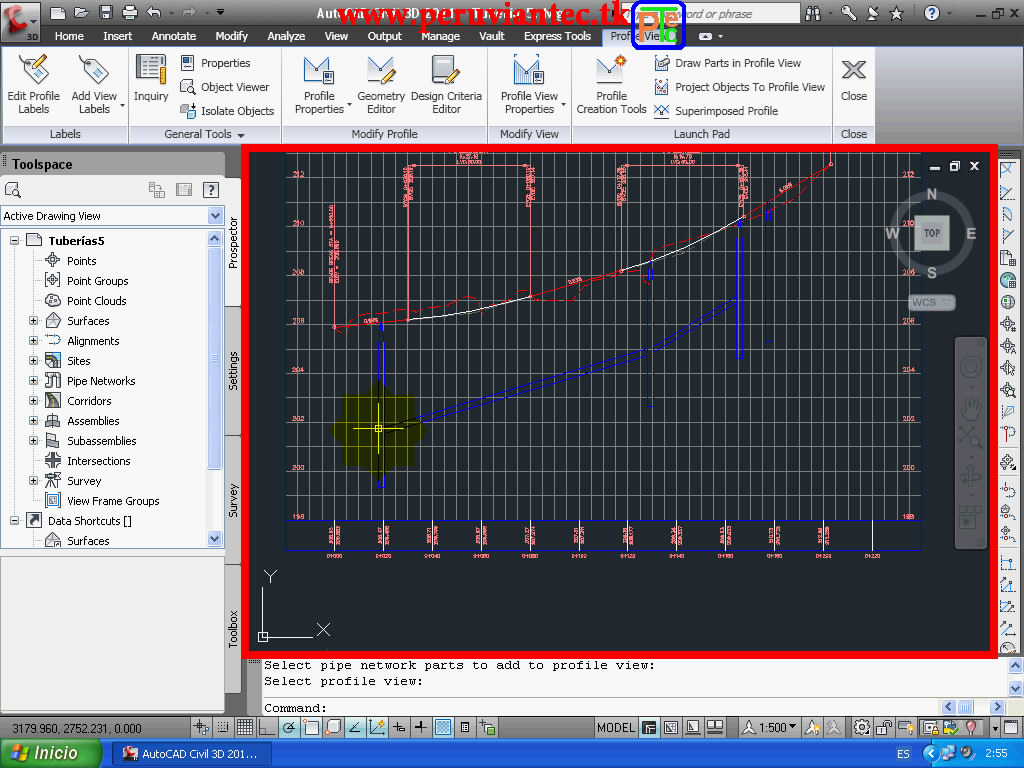Screen dimensions: 1024x768
Task: Toggle Grid Display in status bar
Action: tap(245, 727)
